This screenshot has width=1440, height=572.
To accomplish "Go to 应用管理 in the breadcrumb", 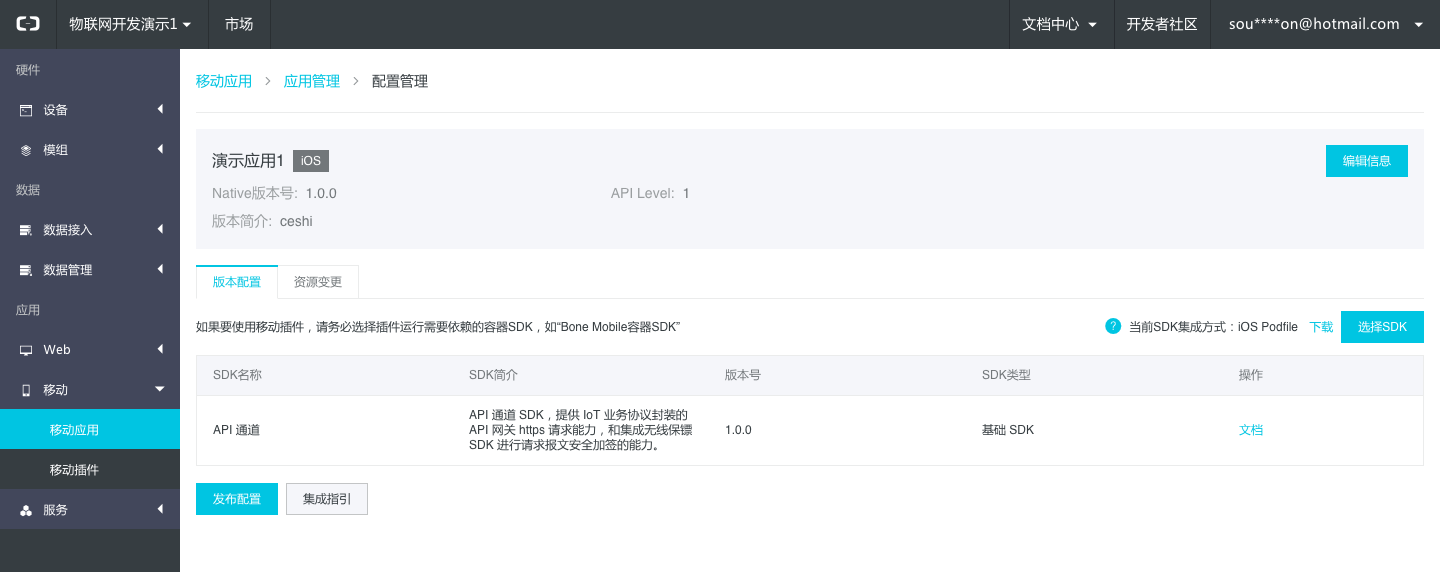I will click(x=312, y=81).
